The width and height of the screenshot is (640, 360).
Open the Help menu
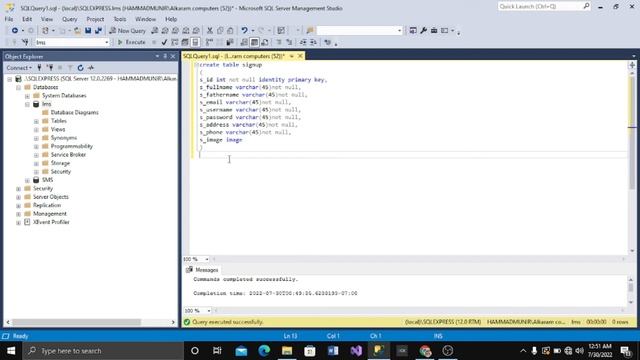click(171, 19)
